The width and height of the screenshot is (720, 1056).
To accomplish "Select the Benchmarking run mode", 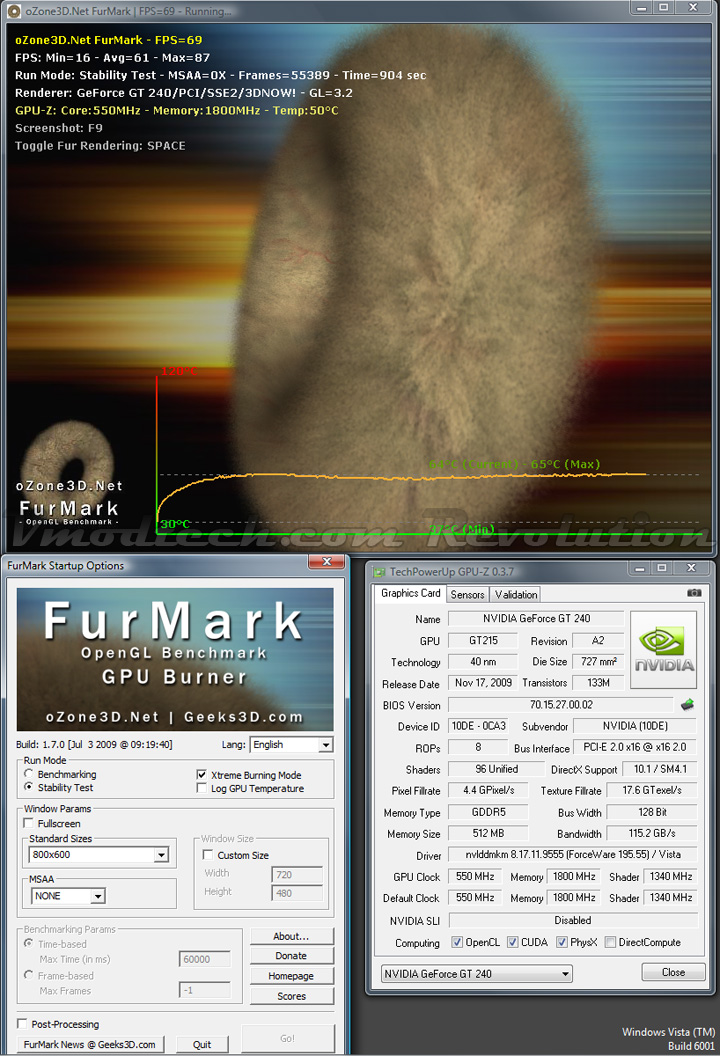I will (x=29, y=774).
